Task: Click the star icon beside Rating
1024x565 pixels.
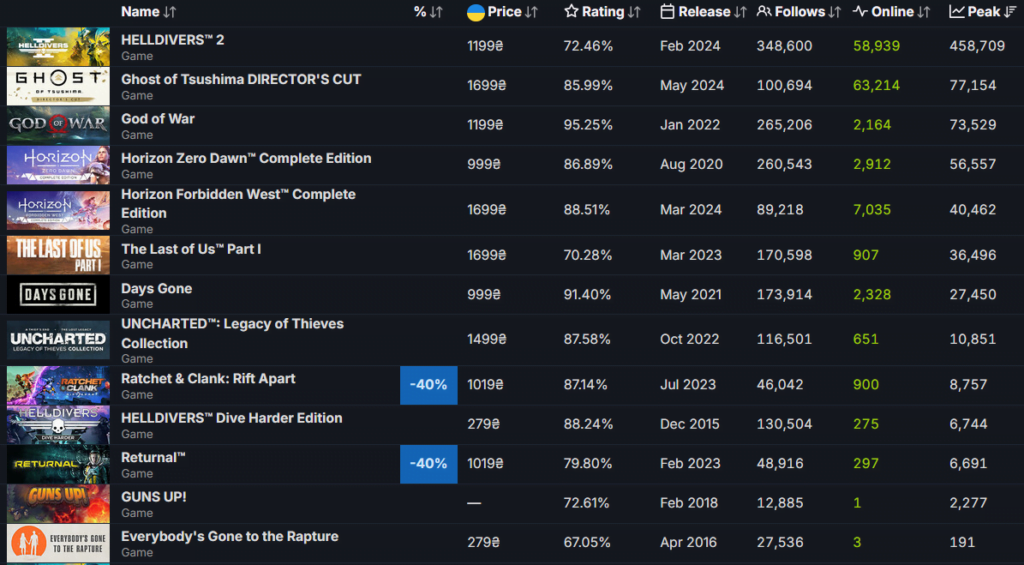Action: [x=571, y=12]
